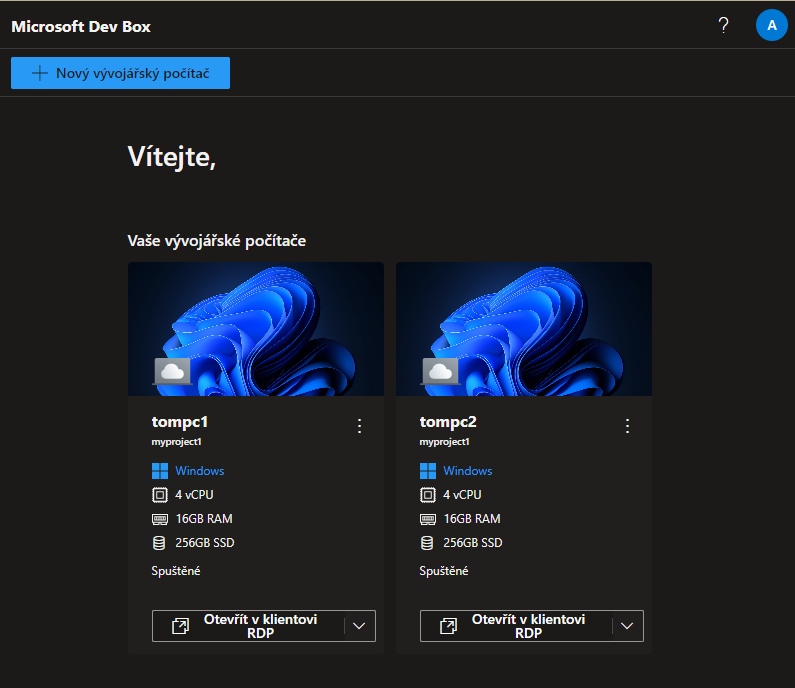Viewport: 795px width, 688px height.
Task: Click the vCPU chip icon on tompc1
Action: click(x=160, y=495)
